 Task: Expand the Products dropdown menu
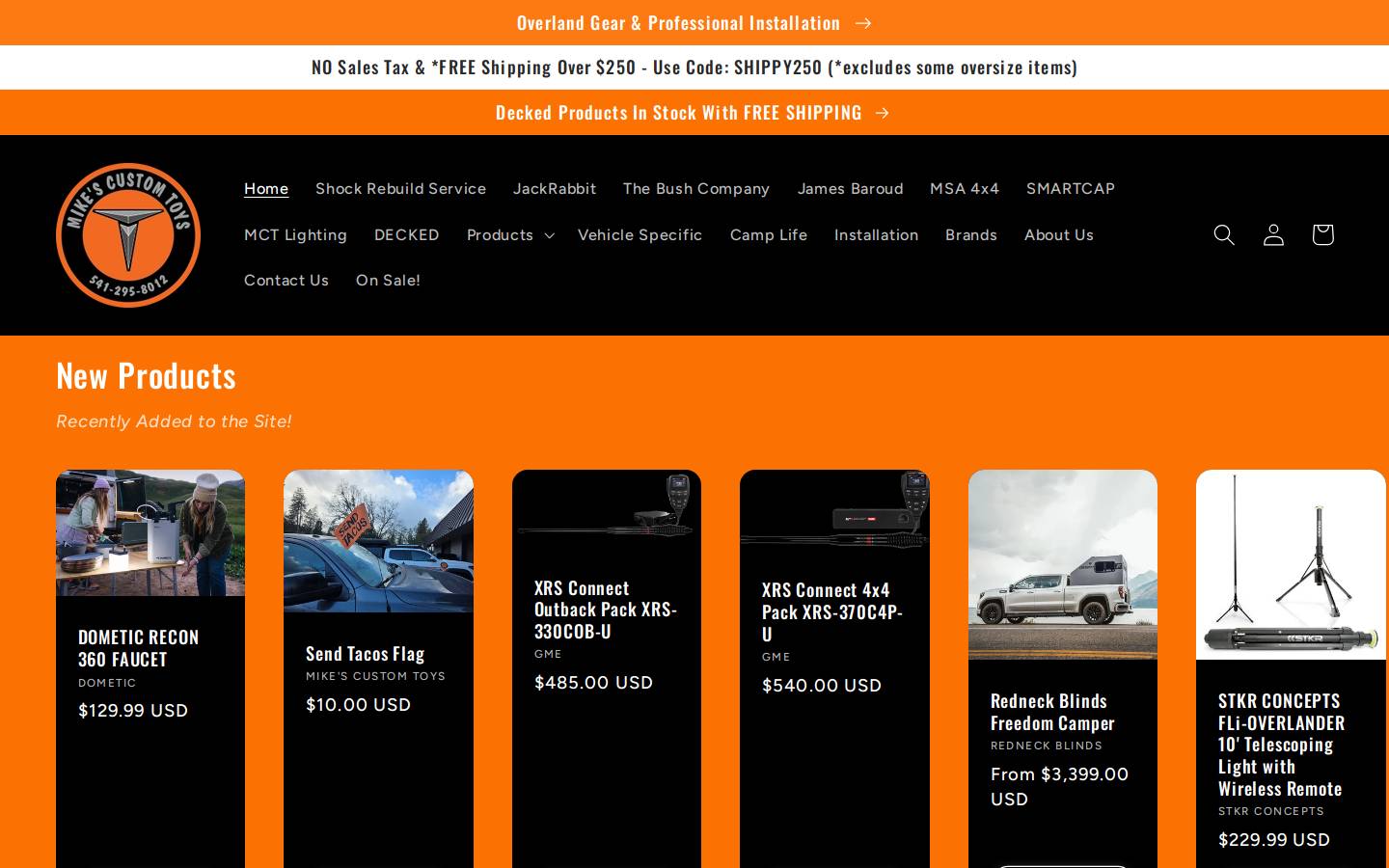[x=510, y=234]
